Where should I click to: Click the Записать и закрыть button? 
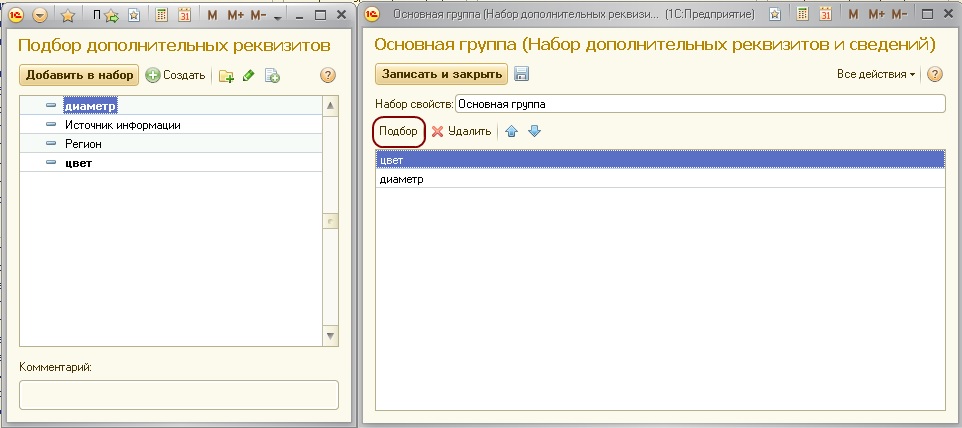point(442,74)
